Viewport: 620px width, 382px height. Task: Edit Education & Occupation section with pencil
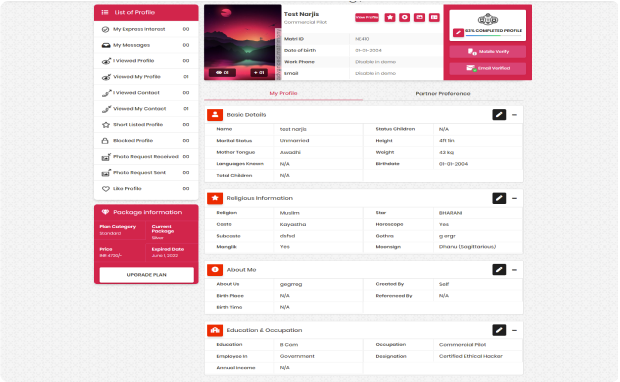point(499,330)
